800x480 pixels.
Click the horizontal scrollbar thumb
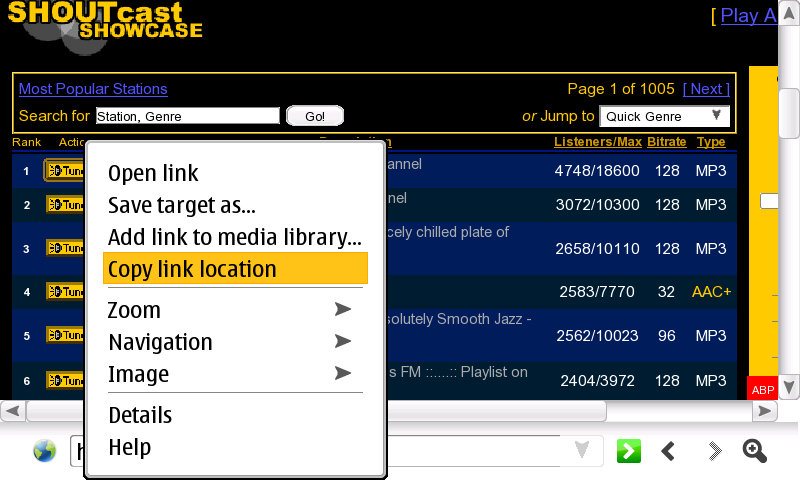[316, 411]
